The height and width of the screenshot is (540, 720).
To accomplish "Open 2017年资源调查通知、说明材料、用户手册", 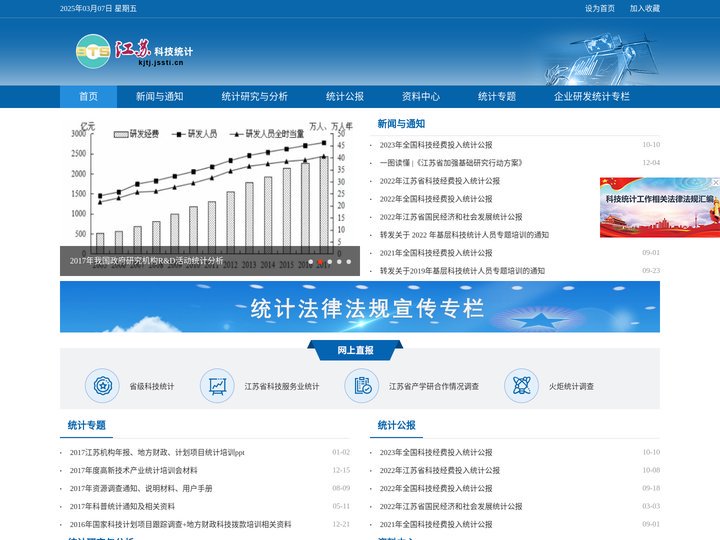I will pyautogui.click(x=141, y=488).
